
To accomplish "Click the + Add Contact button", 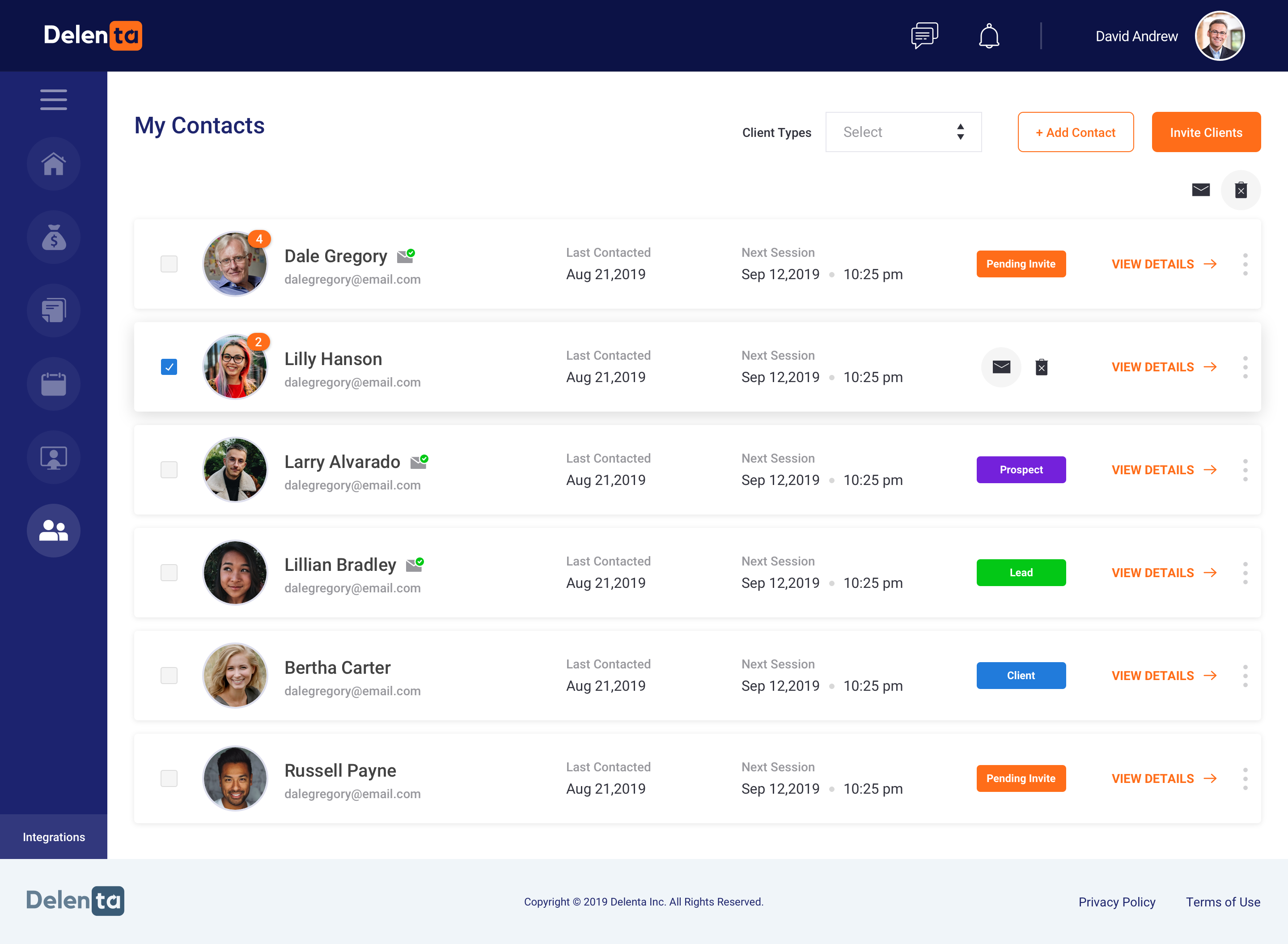I will (x=1075, y=132).
